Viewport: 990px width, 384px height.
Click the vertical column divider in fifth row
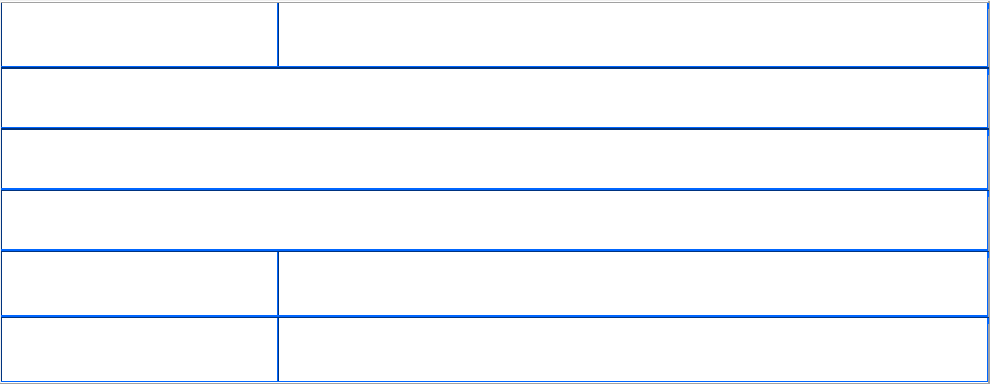click(x=278, y=284)
